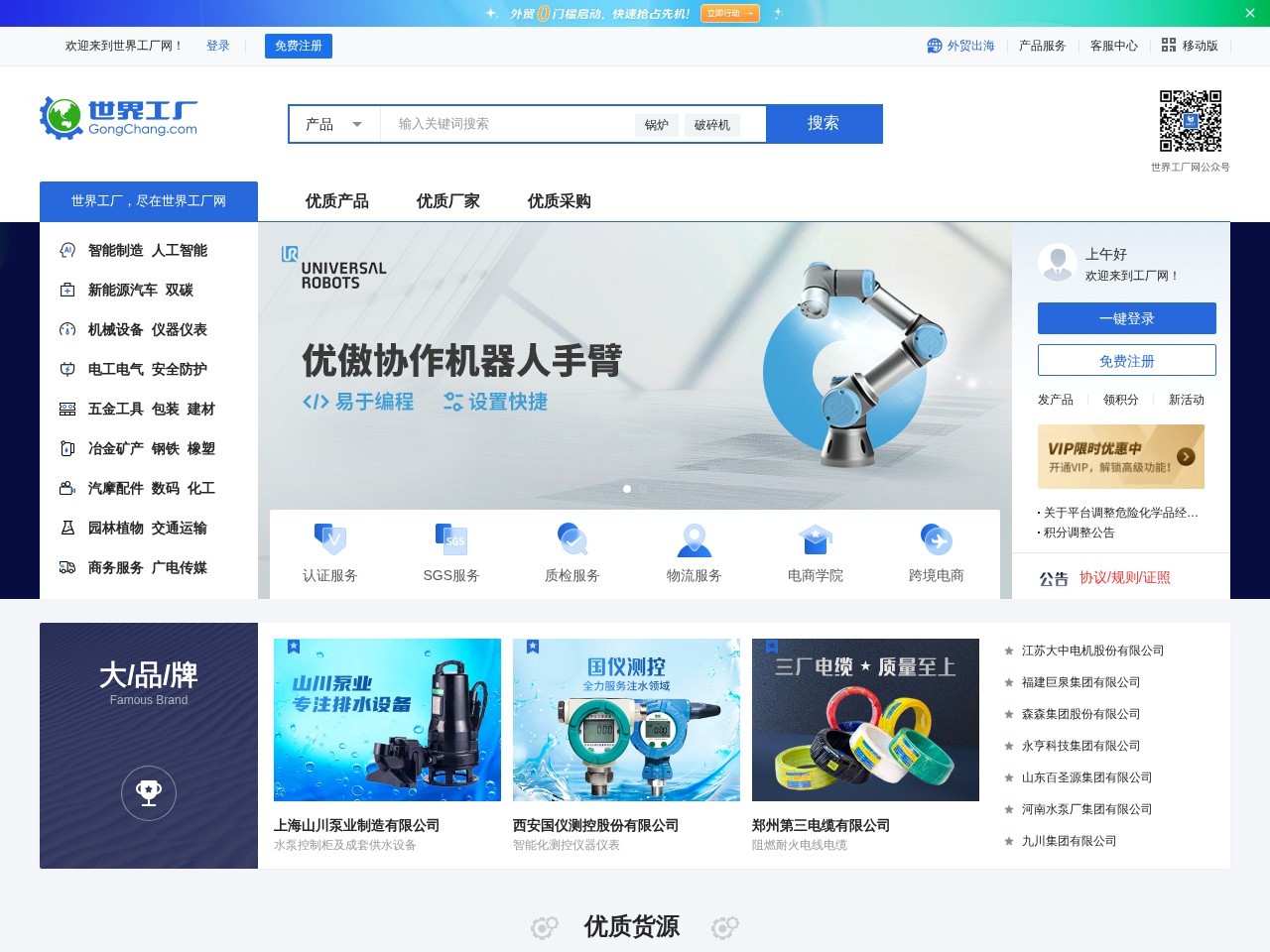Click the 五金工具 category icon
Screen dimensions: 1270x952
tap(67, 409)
